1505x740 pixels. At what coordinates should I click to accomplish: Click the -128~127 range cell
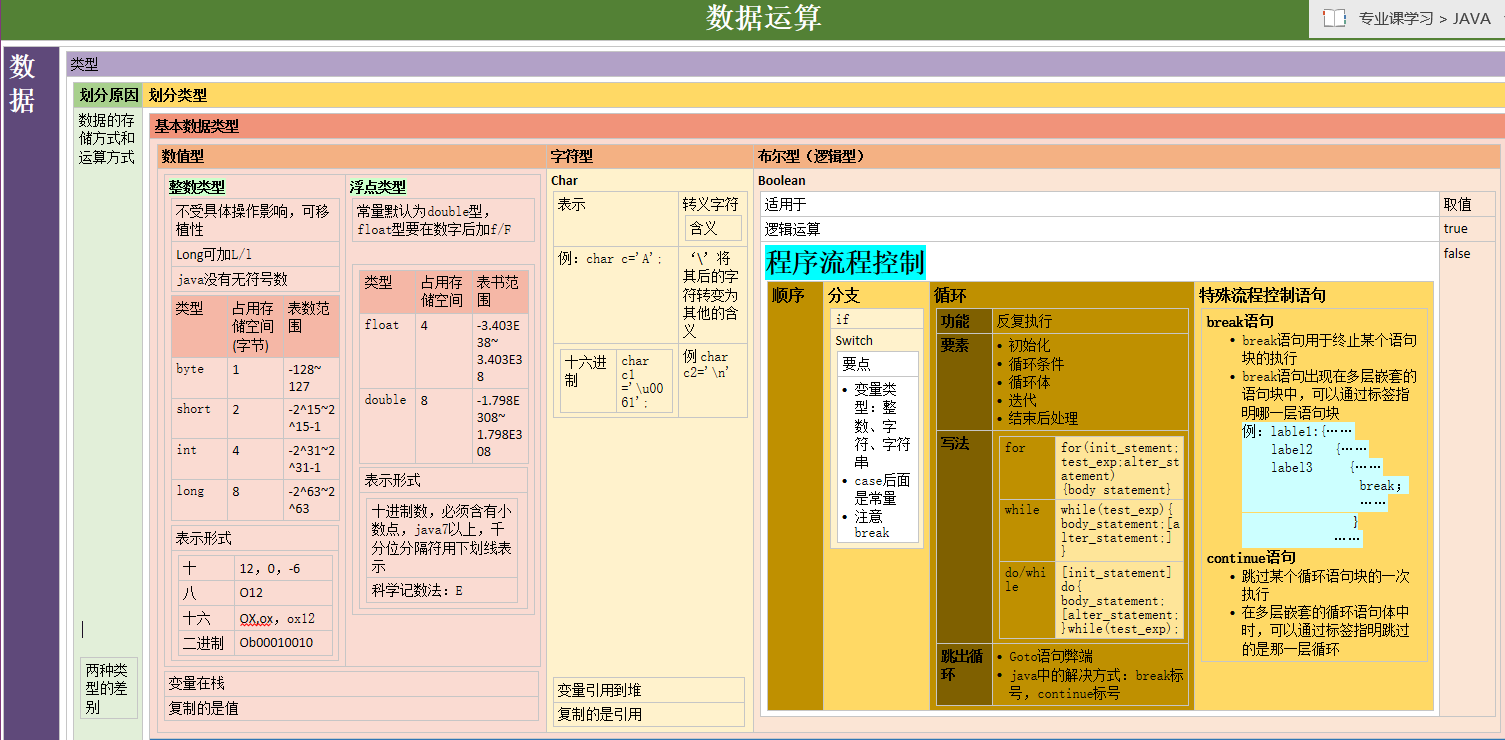[312, 378]
